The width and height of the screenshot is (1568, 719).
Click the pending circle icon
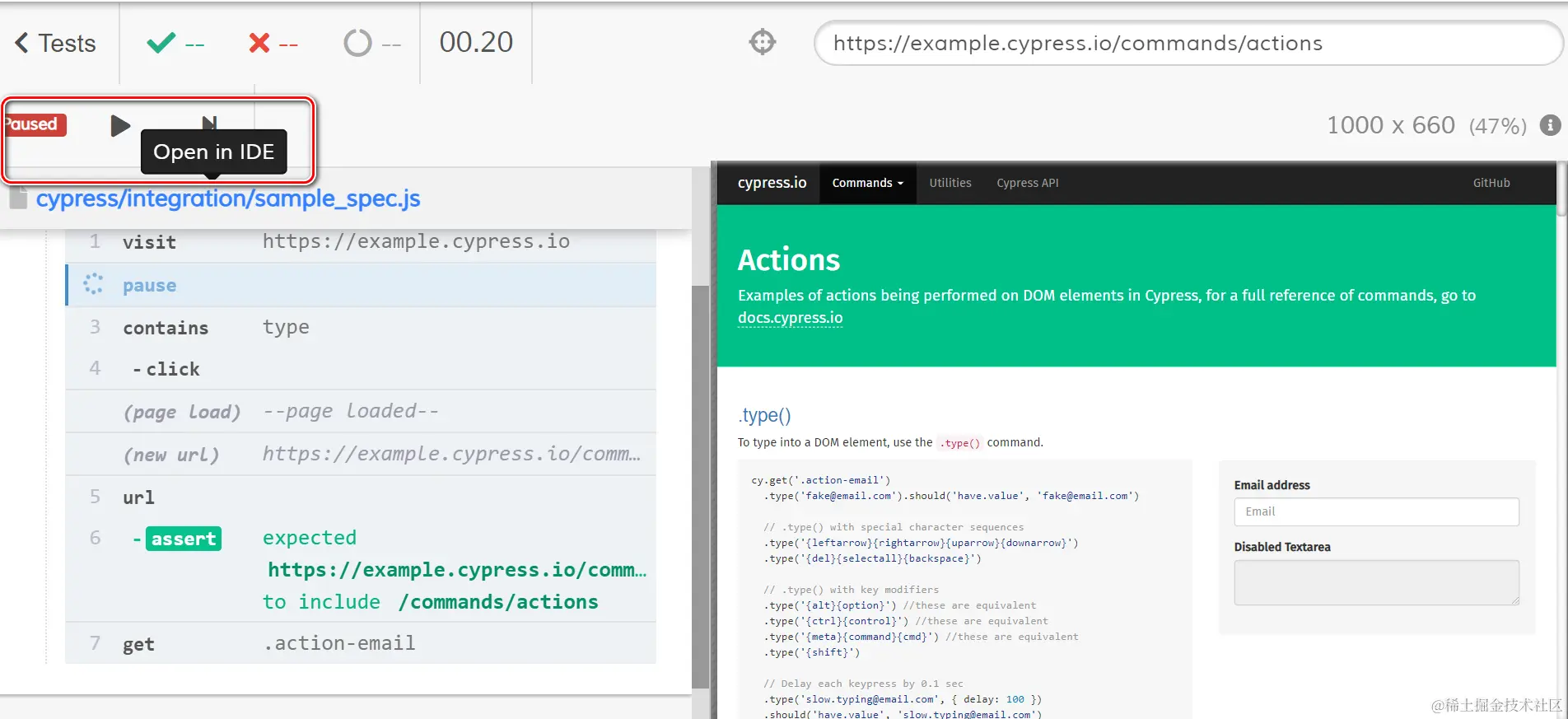(357, 43)
